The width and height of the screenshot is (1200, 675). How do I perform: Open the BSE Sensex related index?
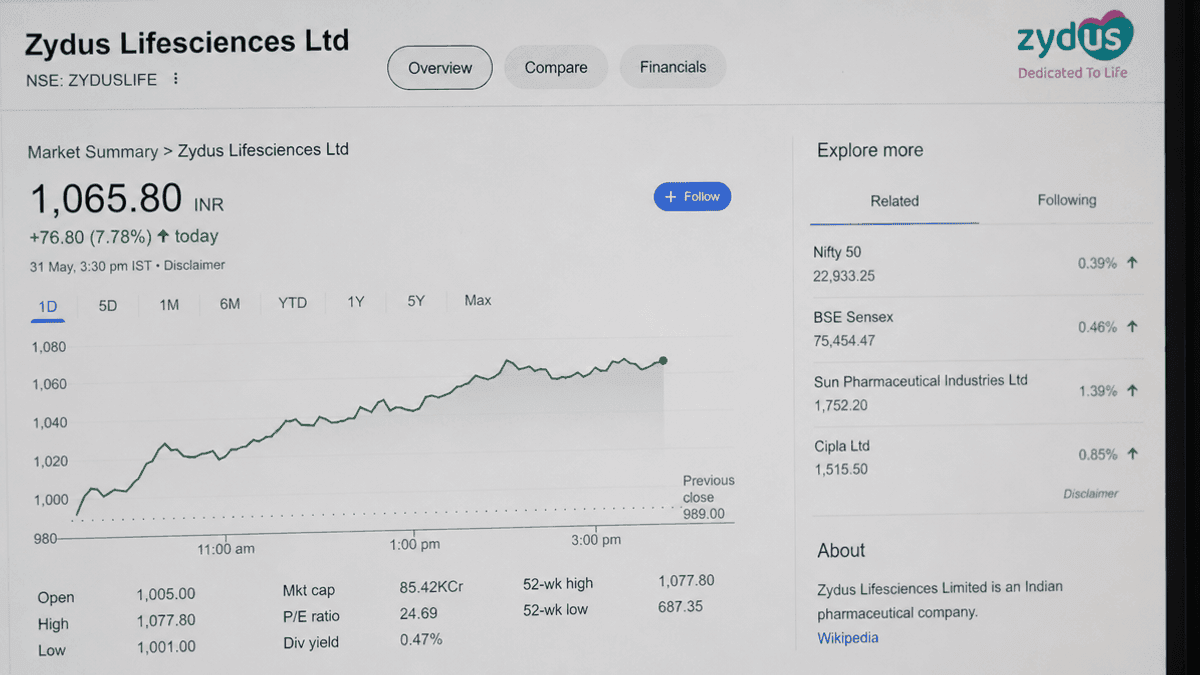click(975, 328)
